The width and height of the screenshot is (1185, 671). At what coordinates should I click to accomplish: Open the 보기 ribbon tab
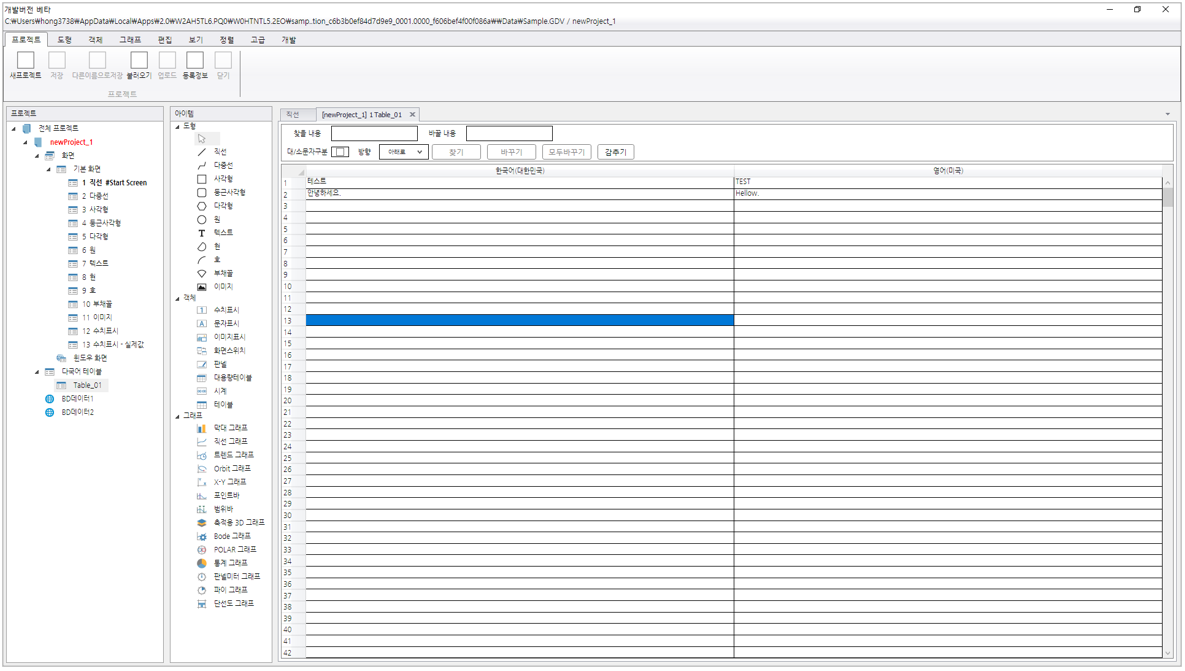pos(196,39)
